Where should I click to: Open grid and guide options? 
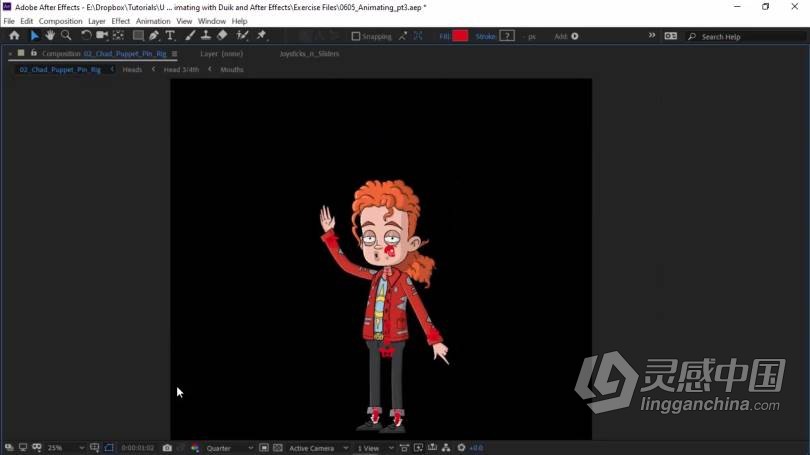(x=95, y=447)
